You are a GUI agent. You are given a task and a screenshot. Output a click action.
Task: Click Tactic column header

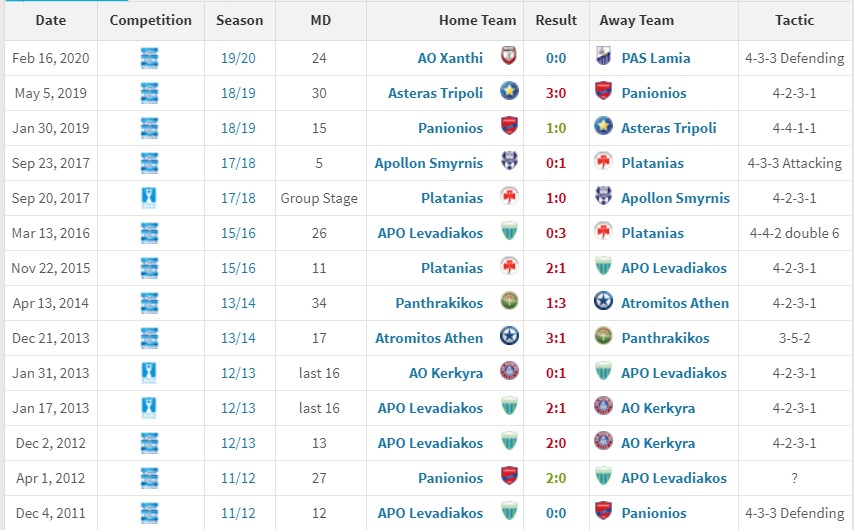tap(795, 20)
